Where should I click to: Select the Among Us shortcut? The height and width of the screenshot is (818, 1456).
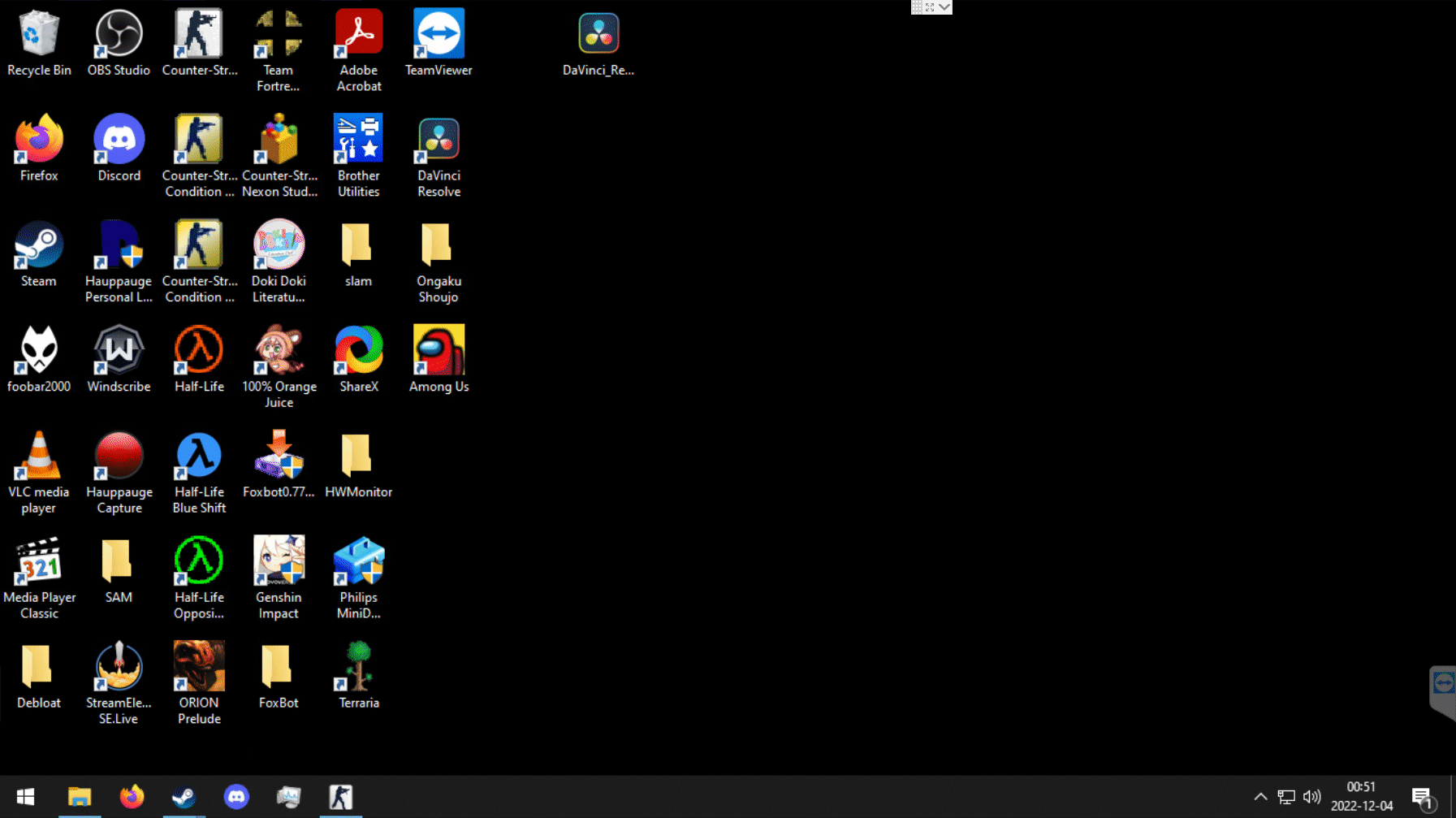[x=439, y=360]
